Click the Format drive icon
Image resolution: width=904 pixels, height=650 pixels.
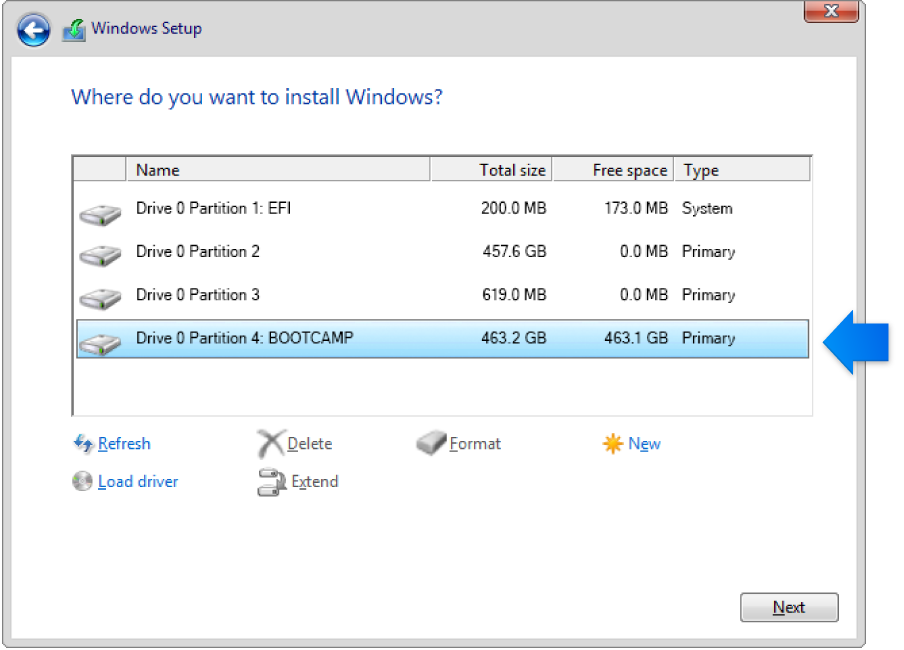[432, 443]
